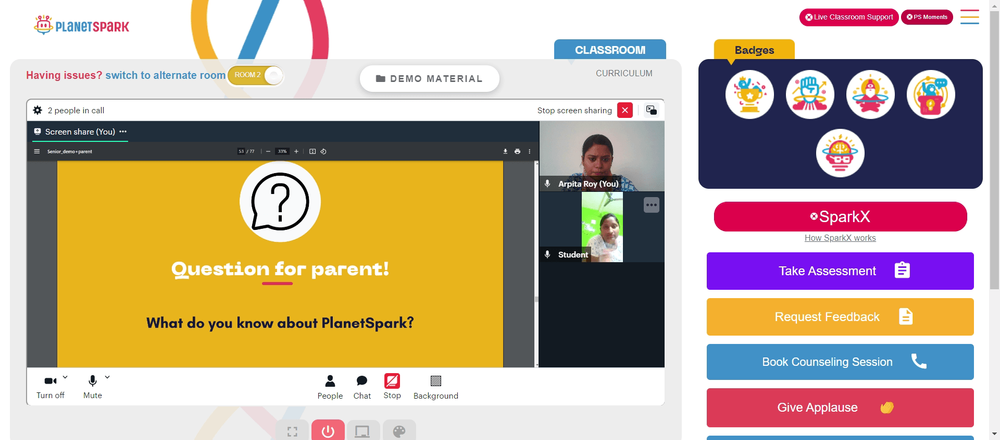Image resolution: width=1000 pixels, height=440 pixels.
Task: Click the PDF fit to page icon
Action: 312,152
